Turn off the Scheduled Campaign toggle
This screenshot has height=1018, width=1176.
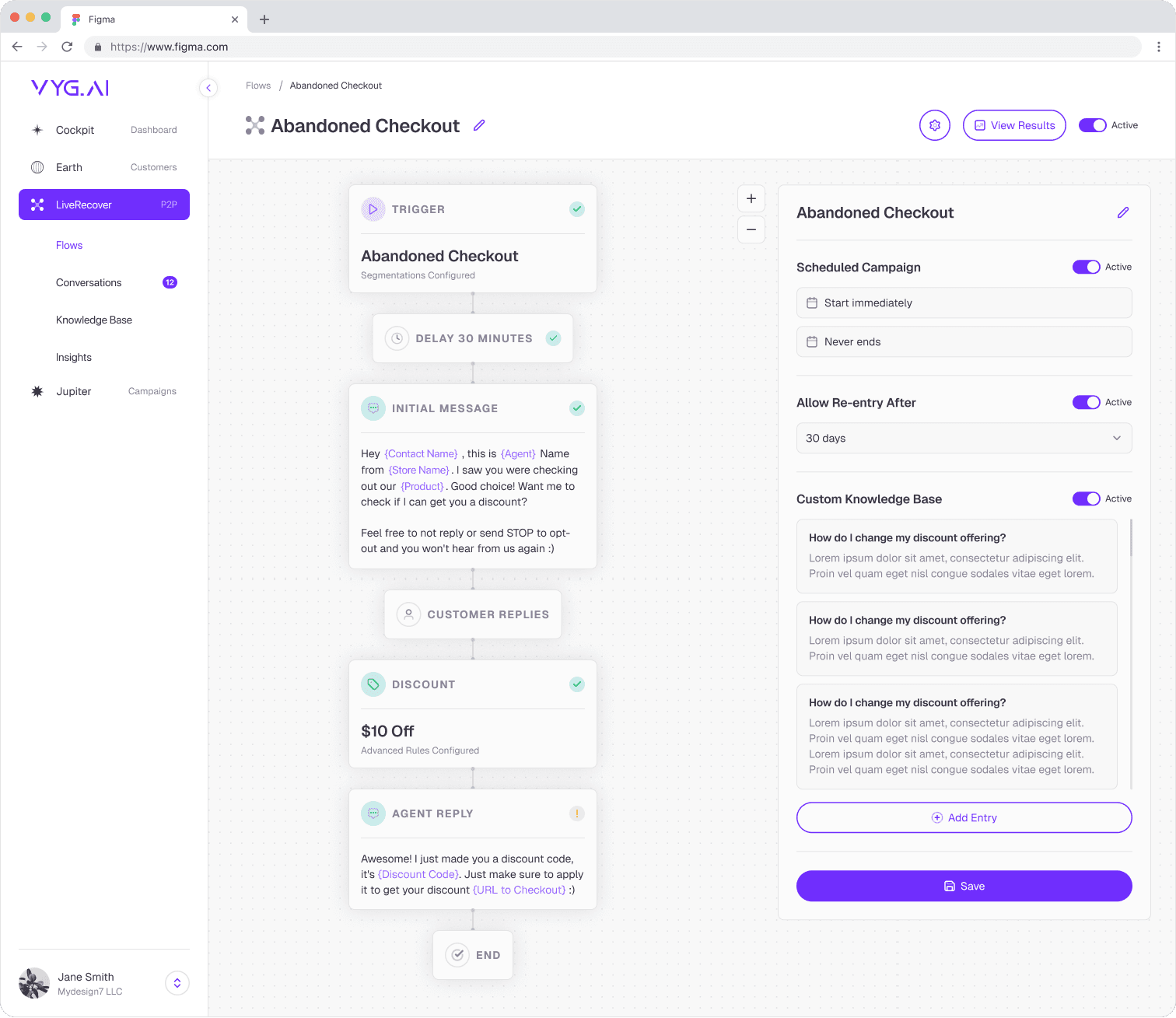1086,267
